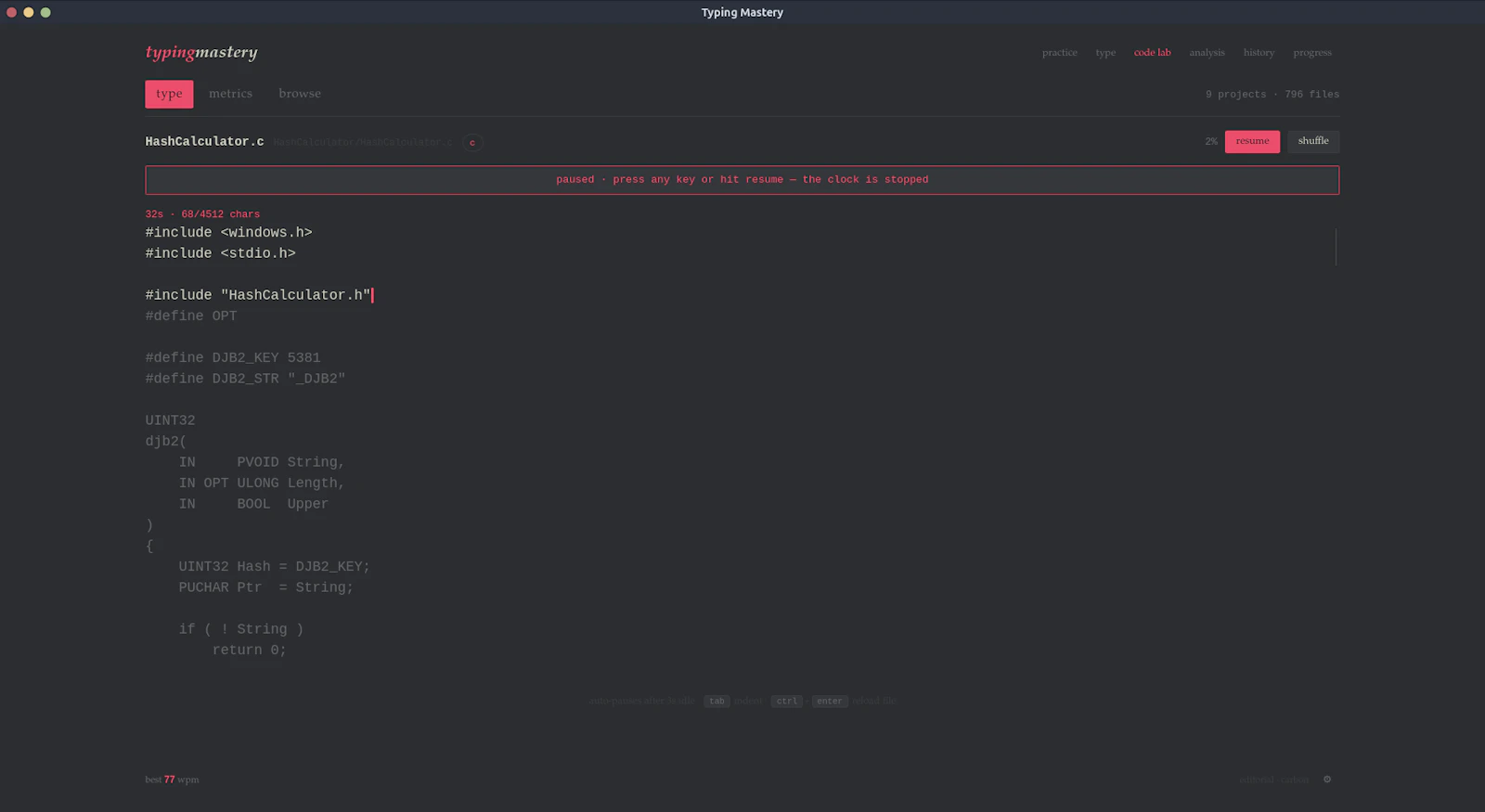Click the 'auto-pauses after 3s idle' hint
The width and height of the screenshot is (1485, 812).
pyautogui.click(x=641, y=702)
